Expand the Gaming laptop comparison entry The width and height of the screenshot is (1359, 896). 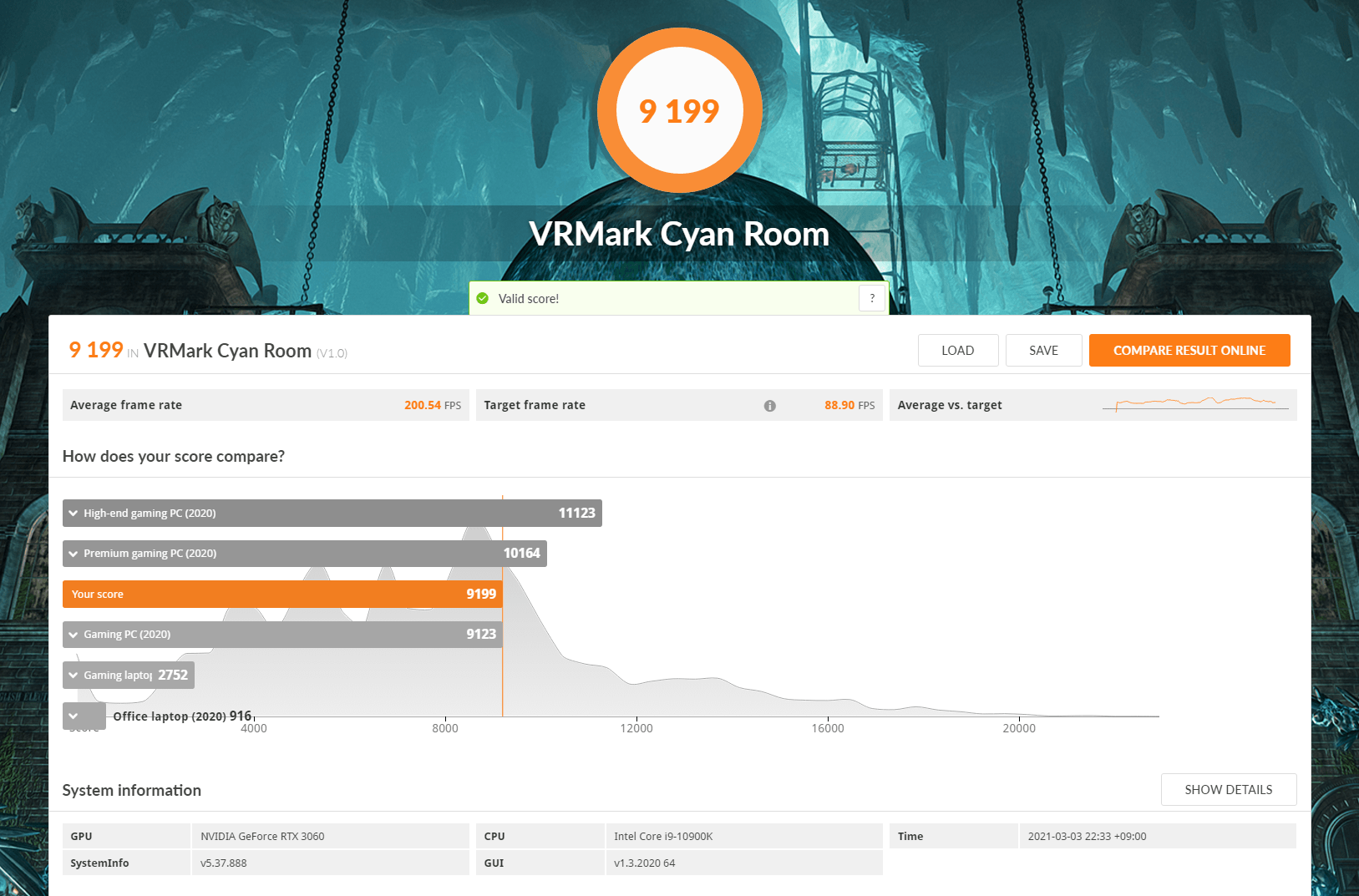[74, 676]
